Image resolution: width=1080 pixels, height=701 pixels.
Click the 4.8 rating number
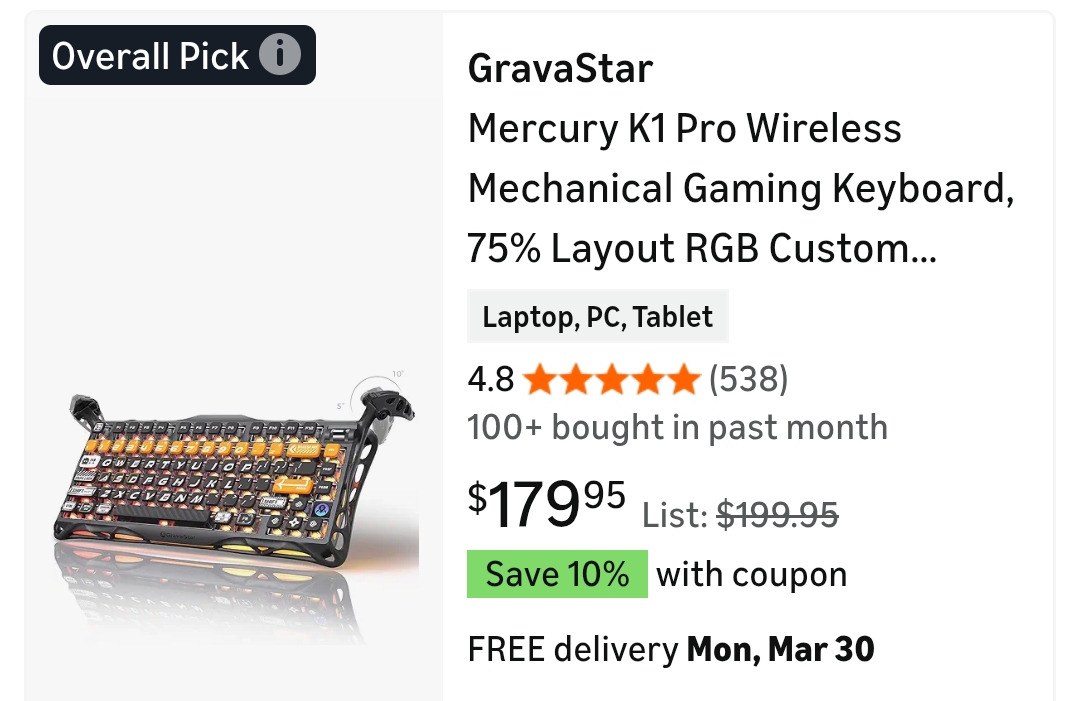[x=490, y=380]
